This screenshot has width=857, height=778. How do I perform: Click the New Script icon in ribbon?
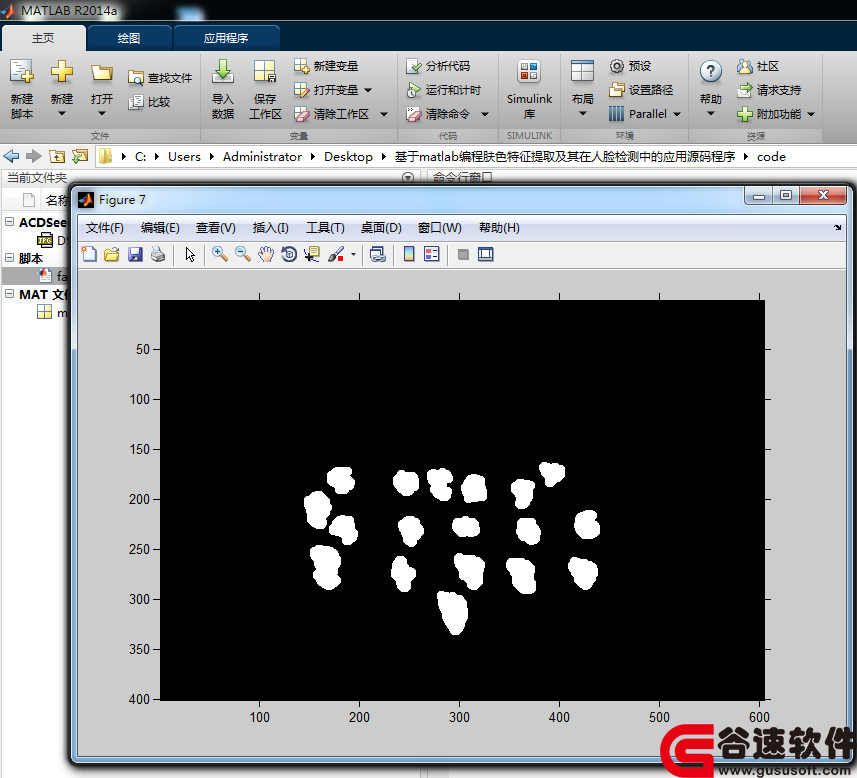[22, 72]
